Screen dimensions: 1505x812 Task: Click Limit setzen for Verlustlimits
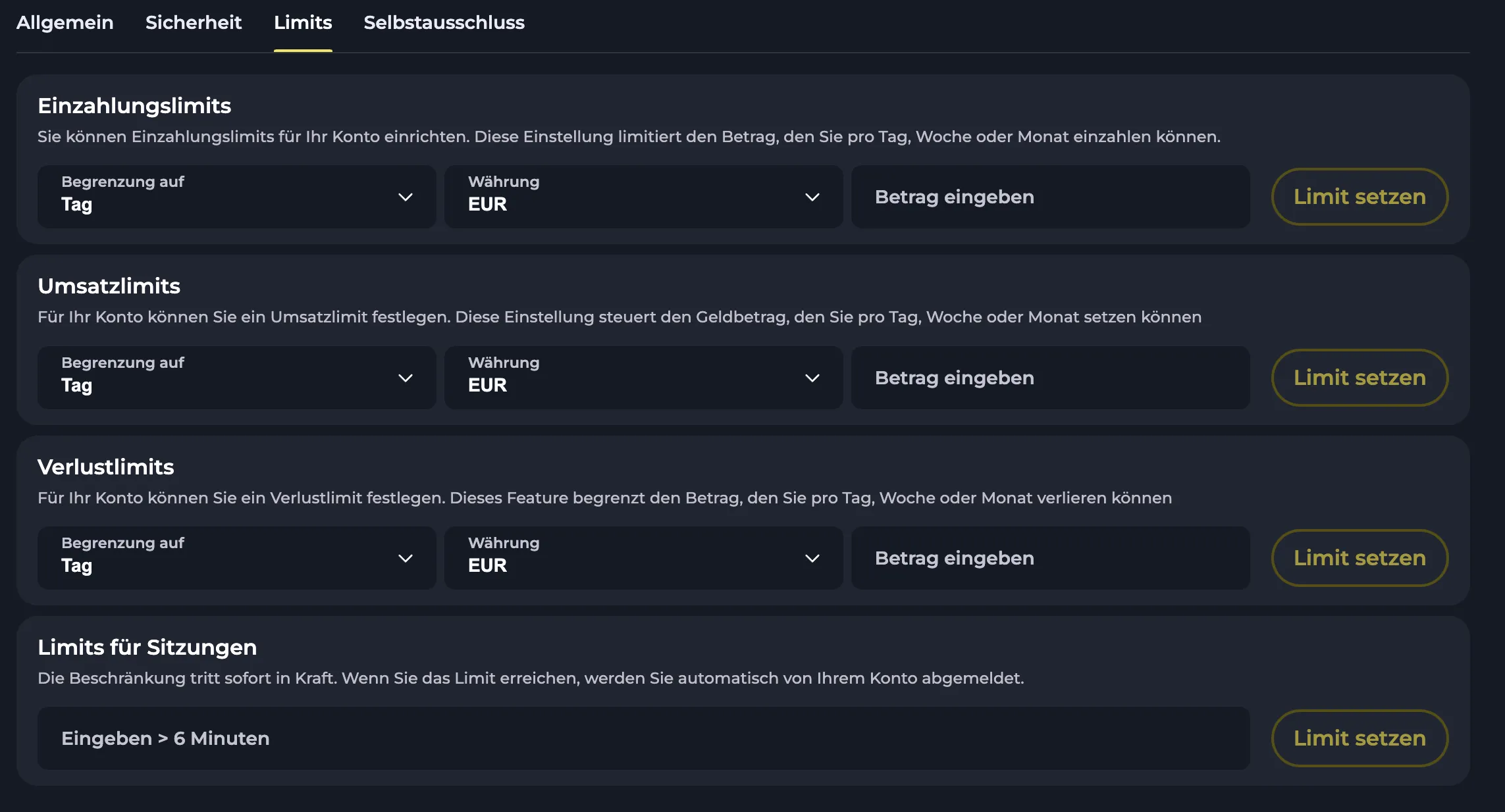coord(1359,557)
